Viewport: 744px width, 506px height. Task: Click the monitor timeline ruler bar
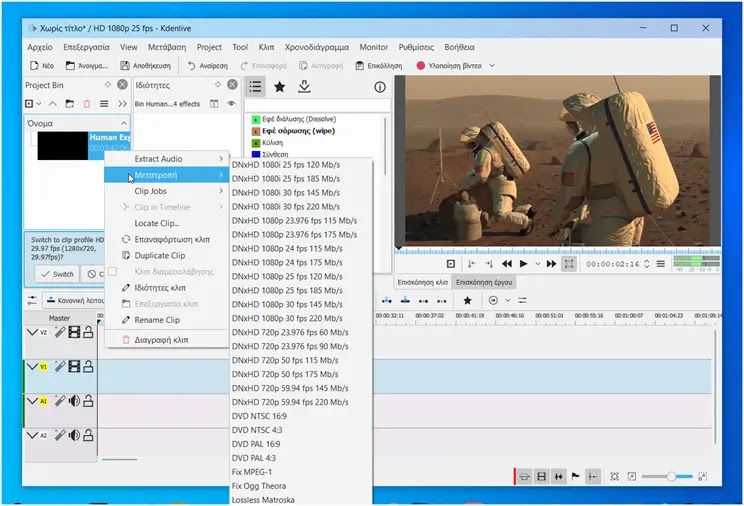(x=558, y=251)
